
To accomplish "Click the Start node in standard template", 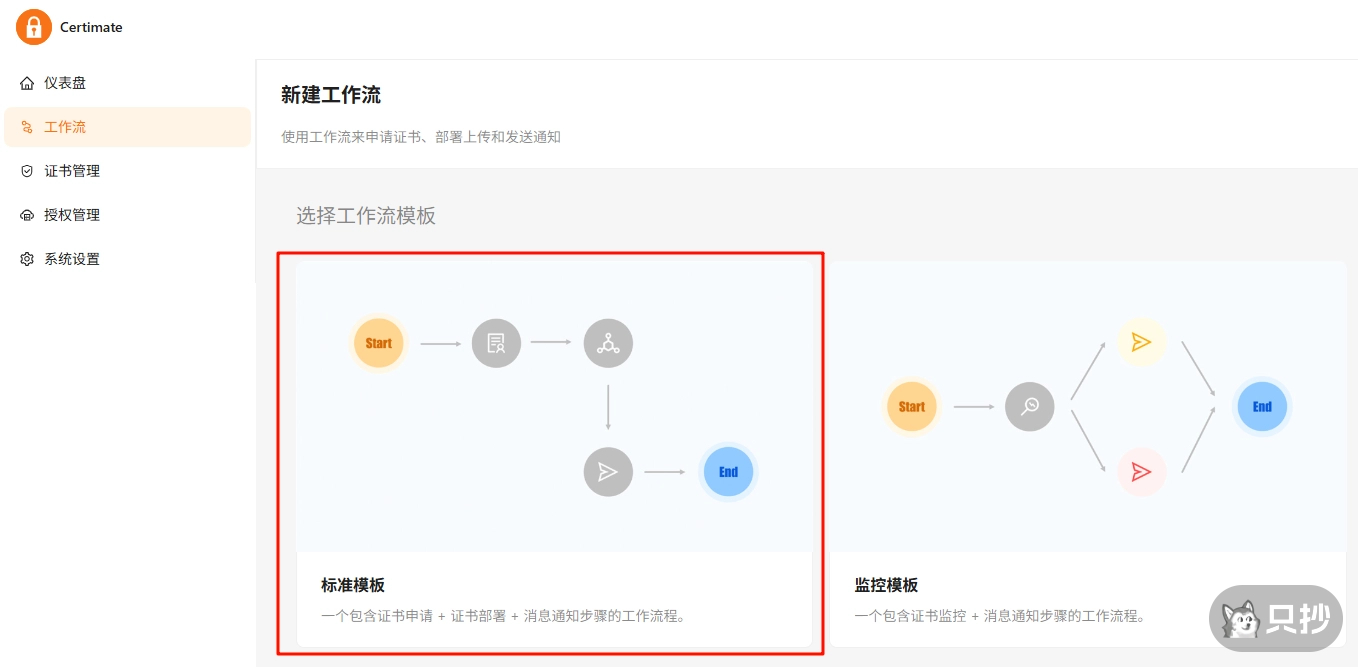I will click(378, 343).
